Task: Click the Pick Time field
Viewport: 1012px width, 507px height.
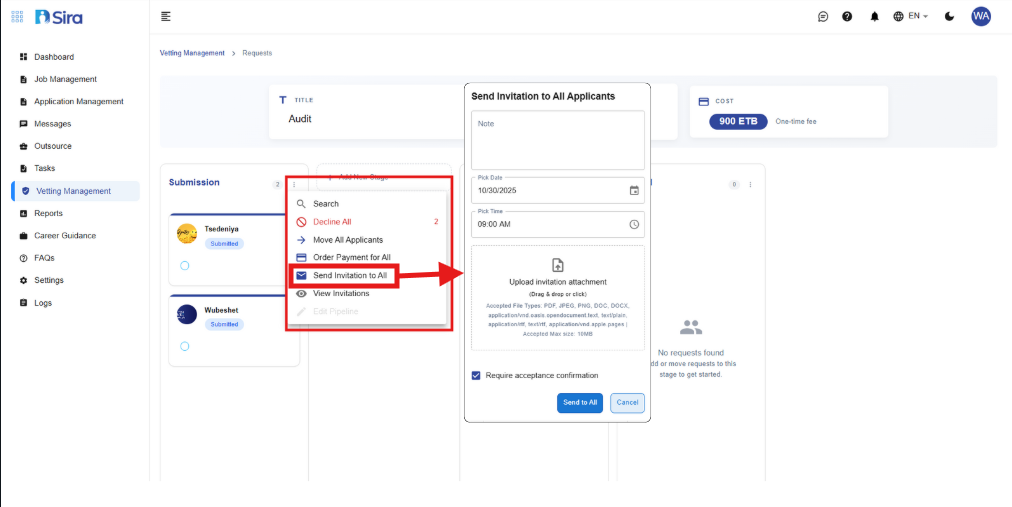Action: [558, 224]
